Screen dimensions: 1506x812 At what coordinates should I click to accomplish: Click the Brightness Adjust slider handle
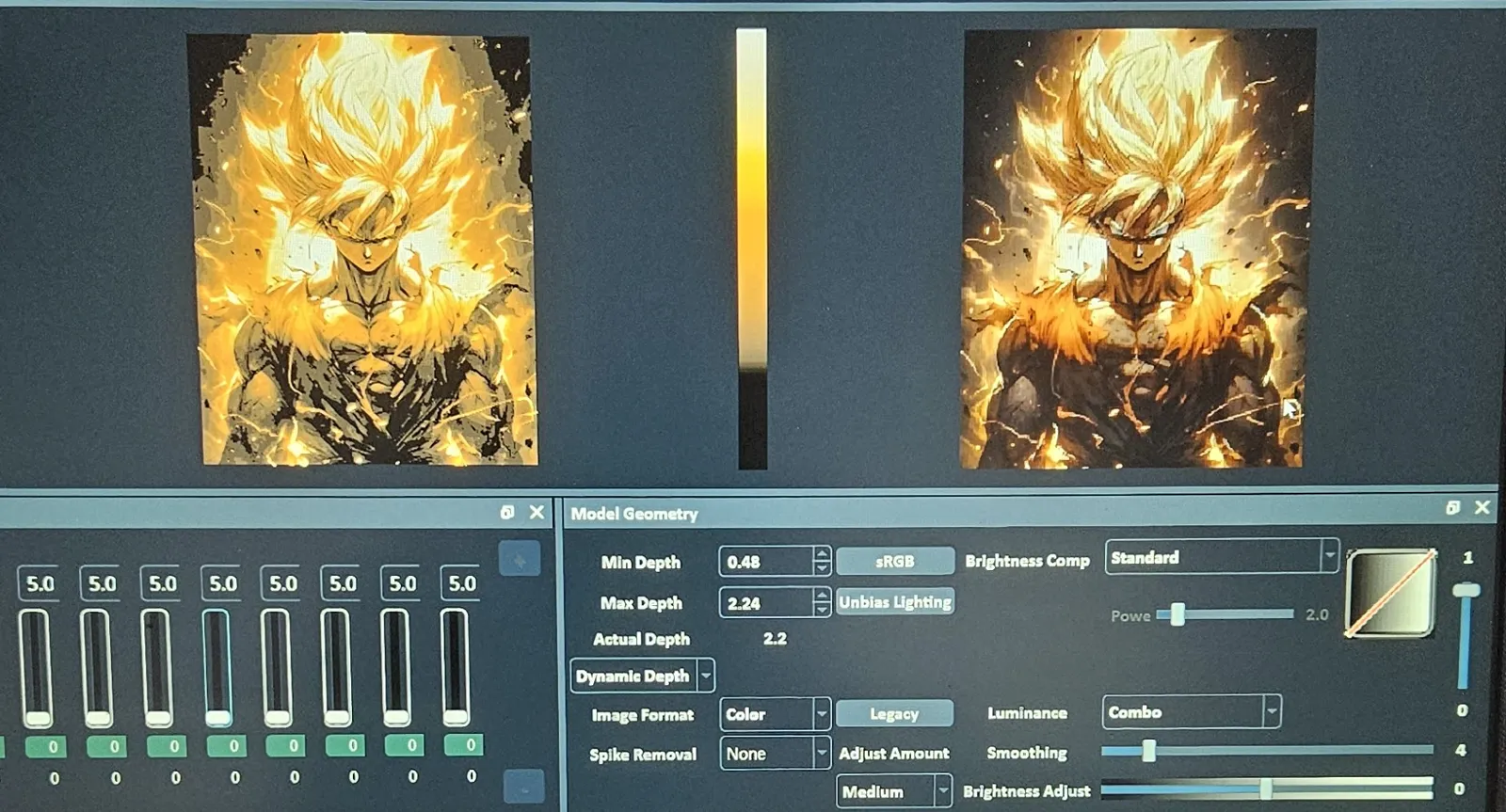(x=1266, y=788)
